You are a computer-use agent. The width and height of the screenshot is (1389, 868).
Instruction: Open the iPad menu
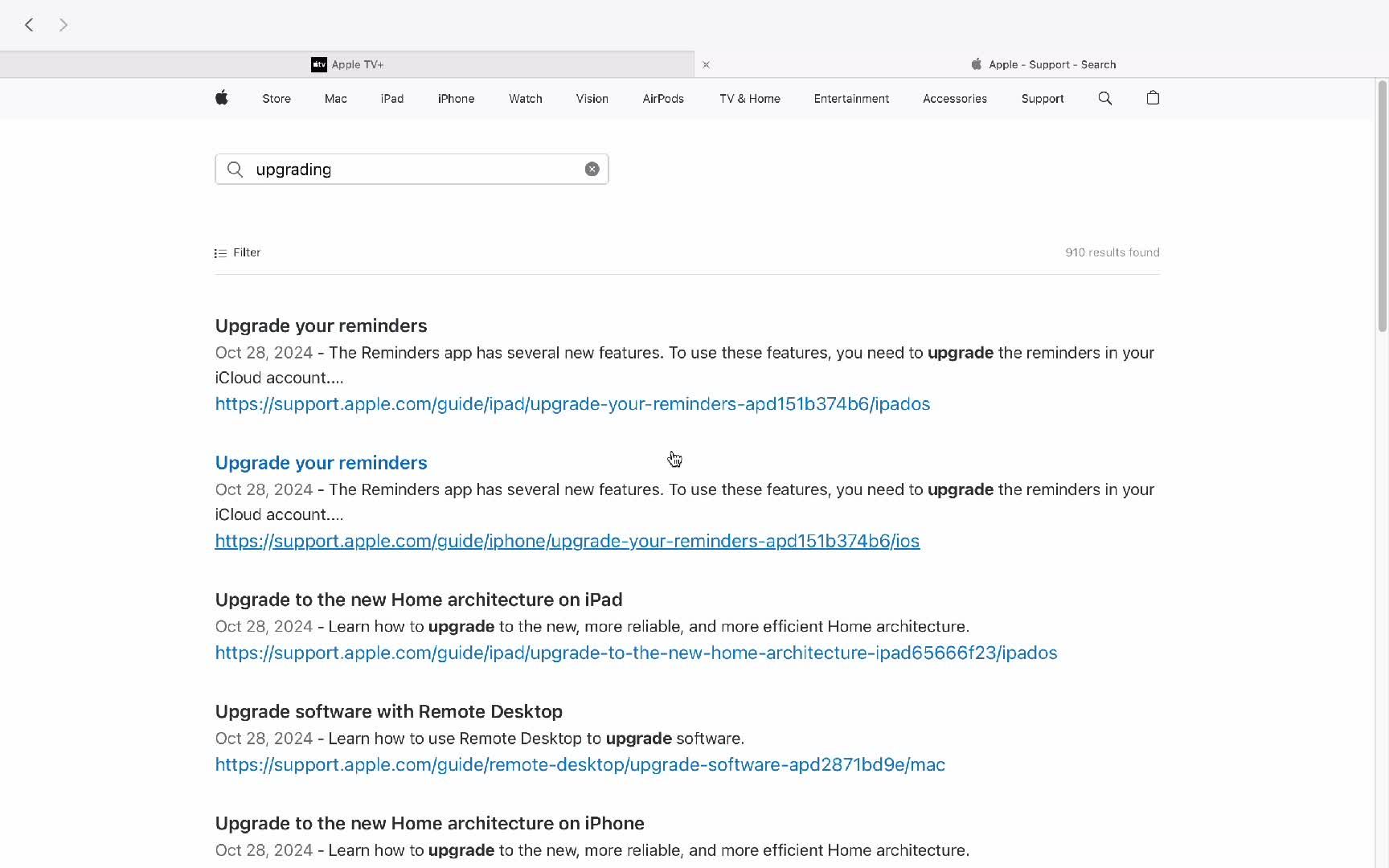(x=392, y=99)
